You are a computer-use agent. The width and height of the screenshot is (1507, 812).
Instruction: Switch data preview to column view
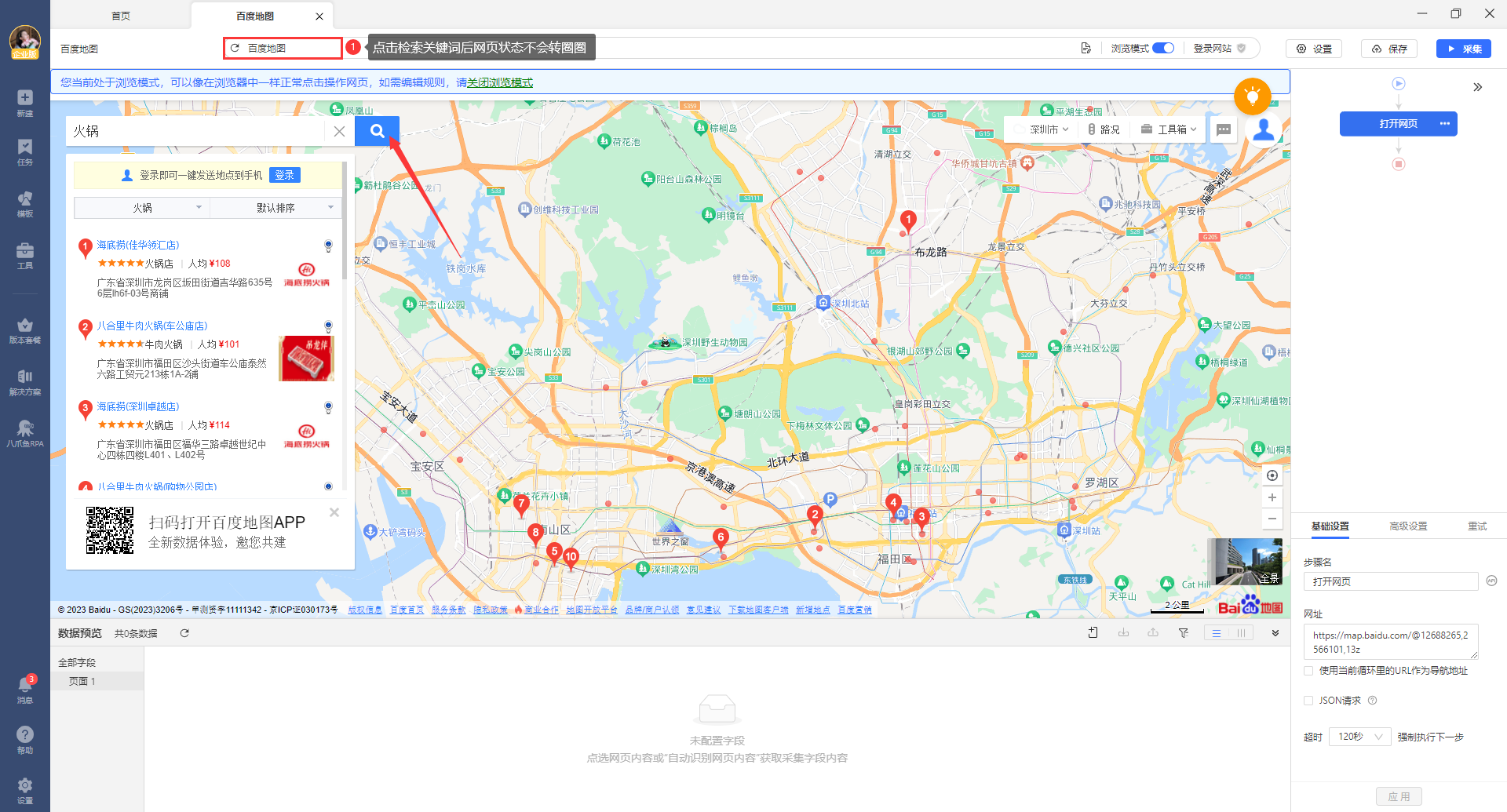(x=1242, y=633)
